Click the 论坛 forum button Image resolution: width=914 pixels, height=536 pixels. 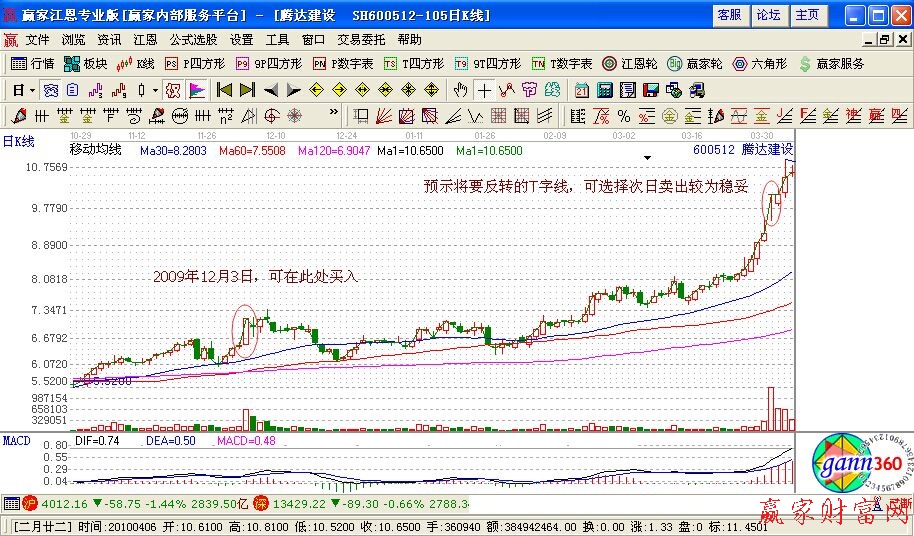[x=768, y=15]
